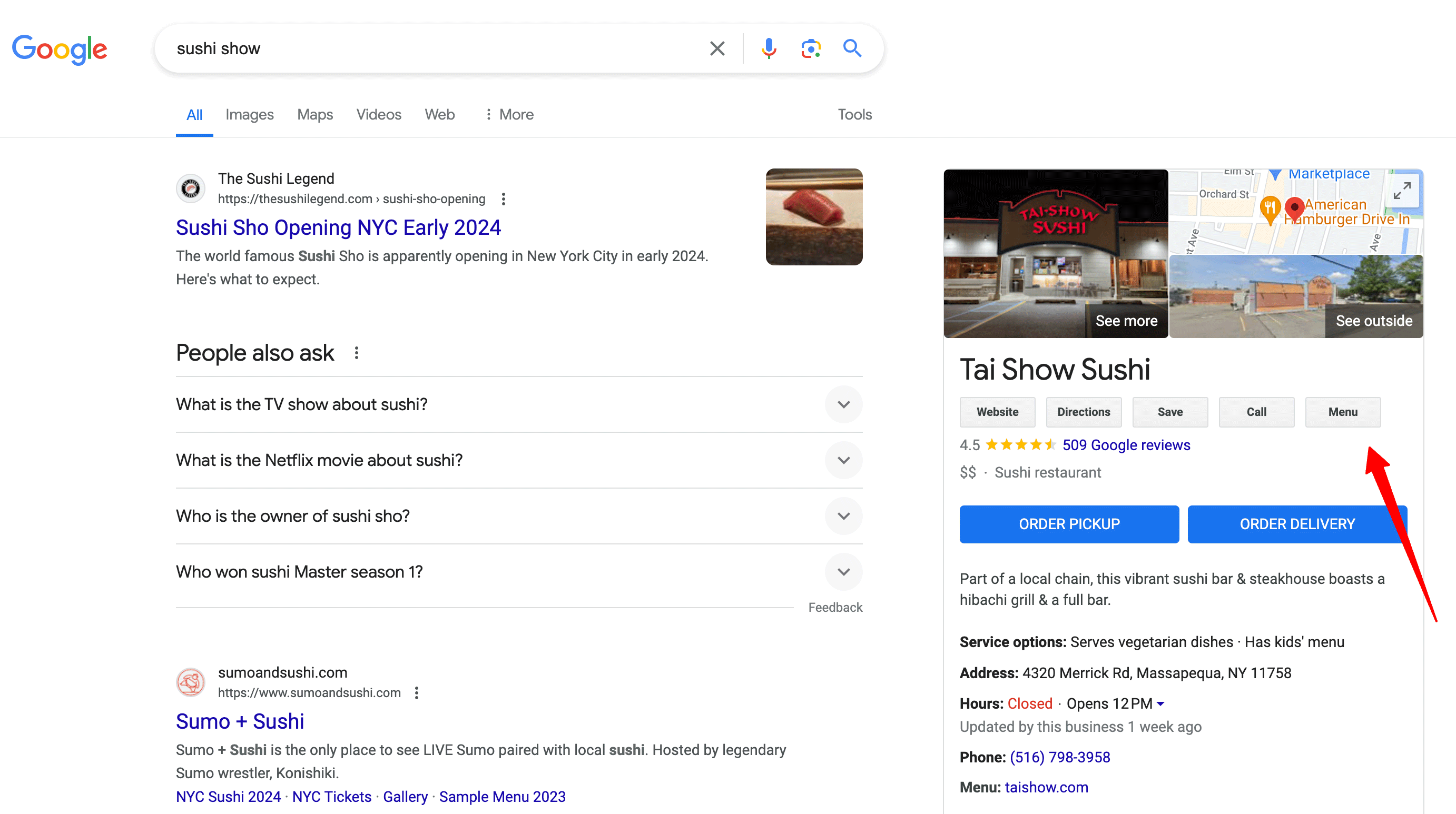The width and height of the screenshot is (1456, 814).
Task: View Tai Show Sushi storefront photo
Action: (x=1056, y=249)
